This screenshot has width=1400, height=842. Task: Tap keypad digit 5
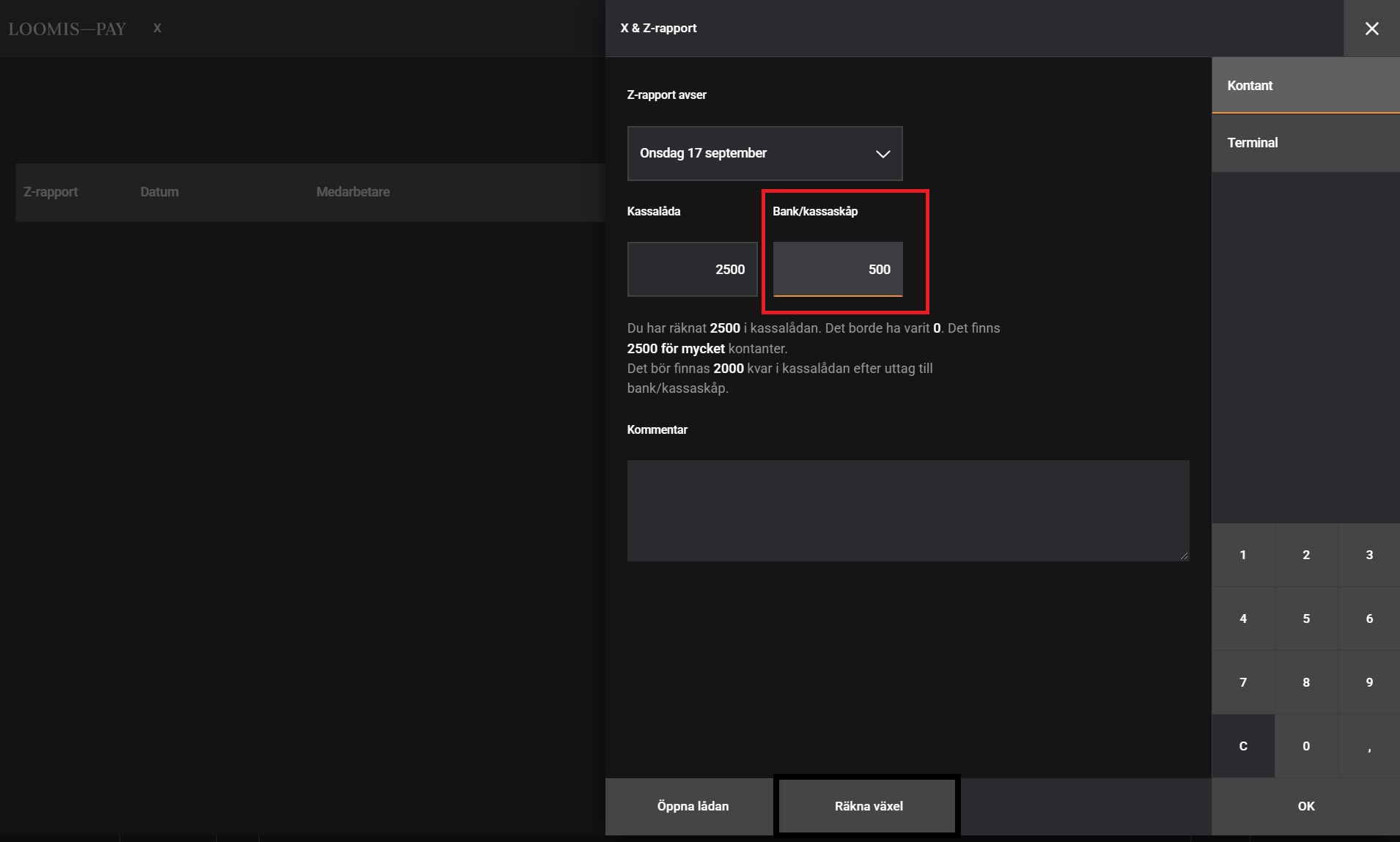coord(1305,618)
